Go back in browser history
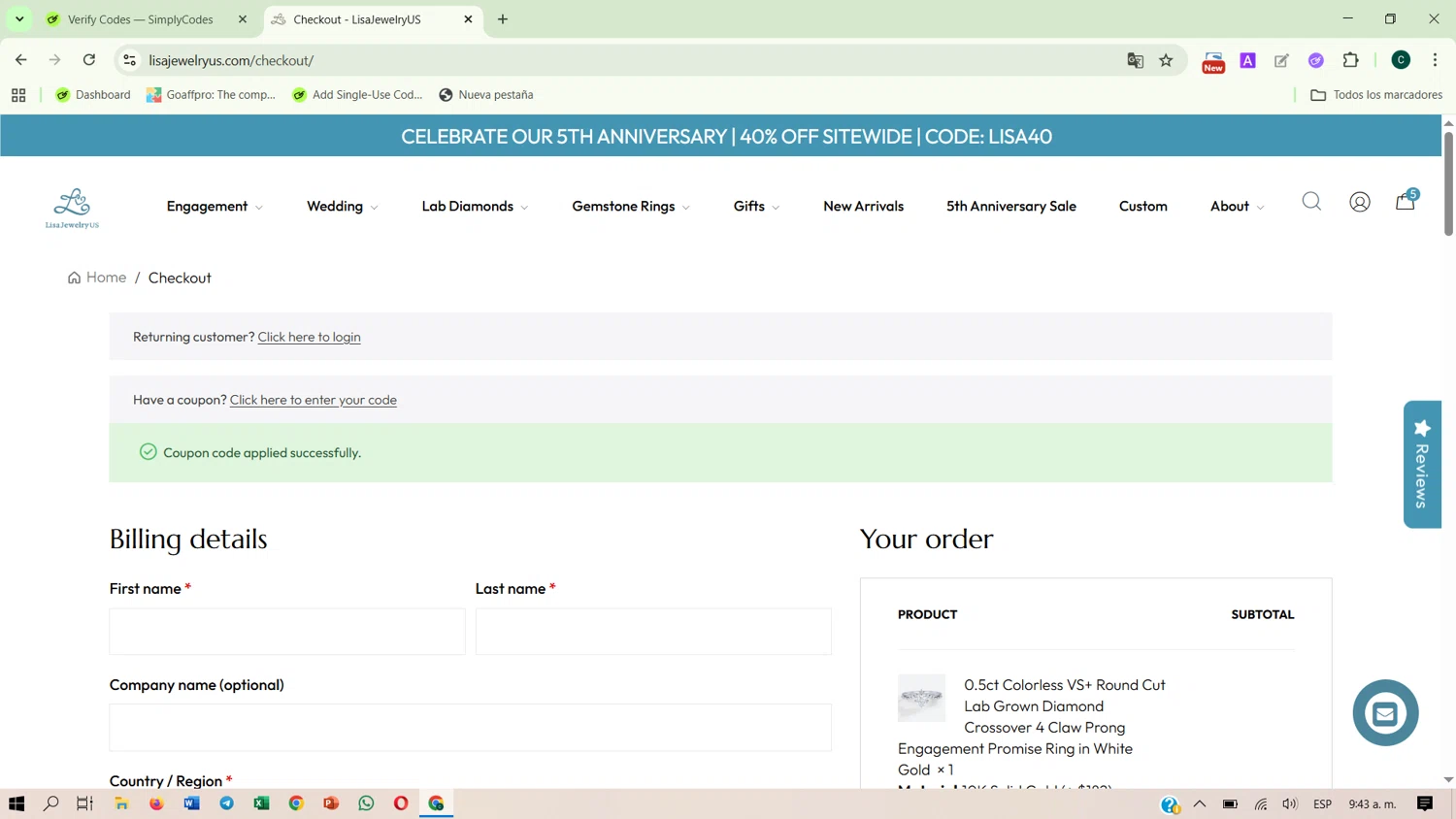This screenshot has height=819, width=1456. 21,60
